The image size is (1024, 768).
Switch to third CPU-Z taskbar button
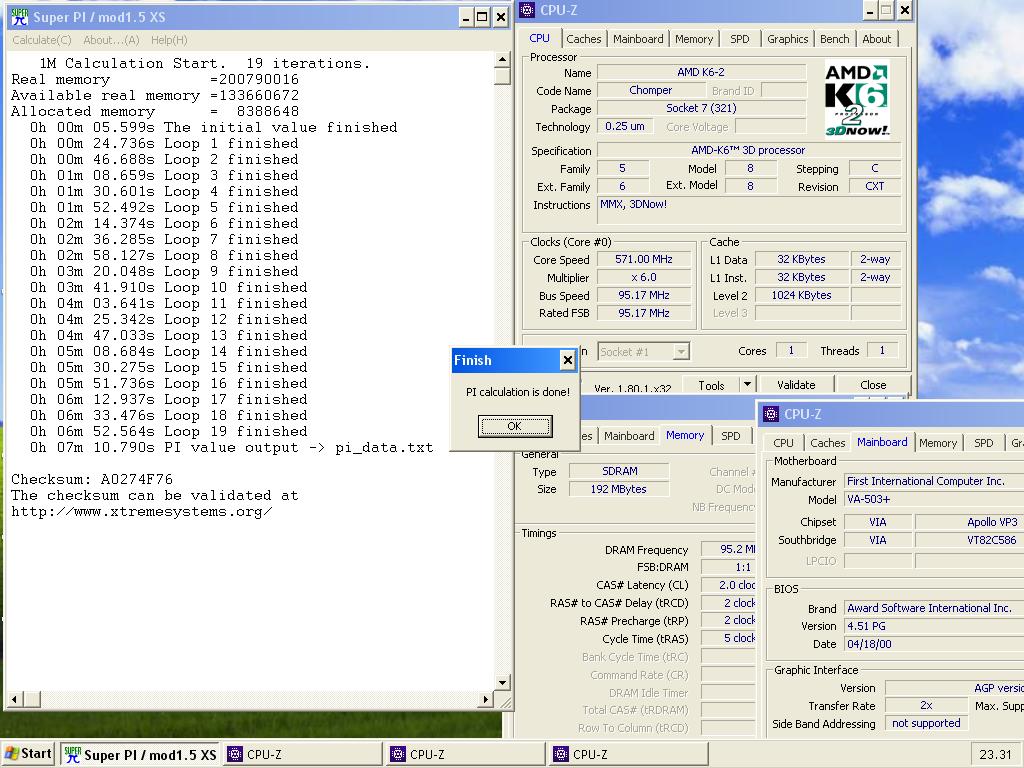(629, 754)
